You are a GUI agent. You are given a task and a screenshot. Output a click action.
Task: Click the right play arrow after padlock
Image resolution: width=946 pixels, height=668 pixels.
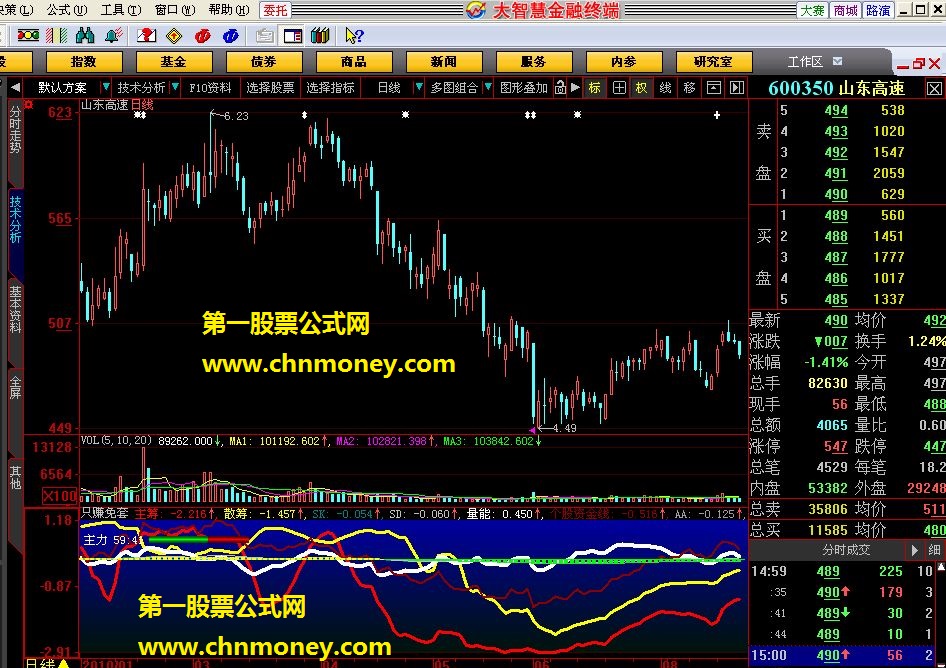click(576, 87)
